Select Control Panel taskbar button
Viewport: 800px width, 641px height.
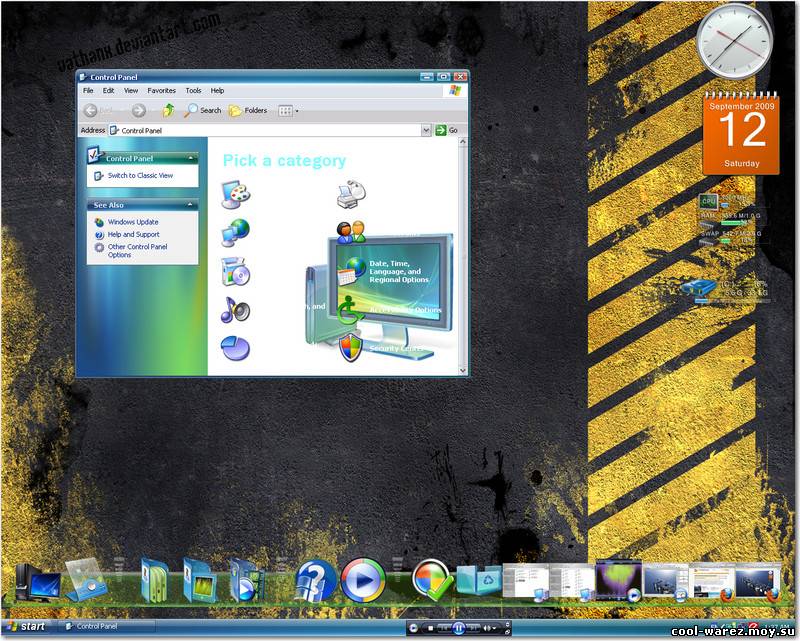(105, 626)
